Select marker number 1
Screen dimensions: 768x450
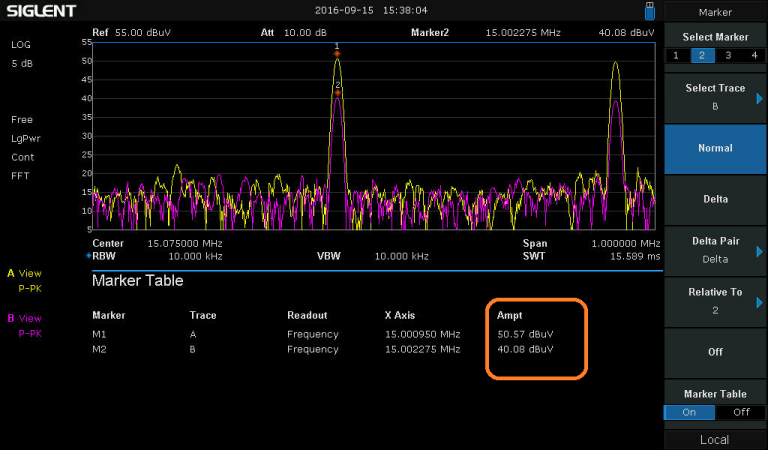click(676, 55)
